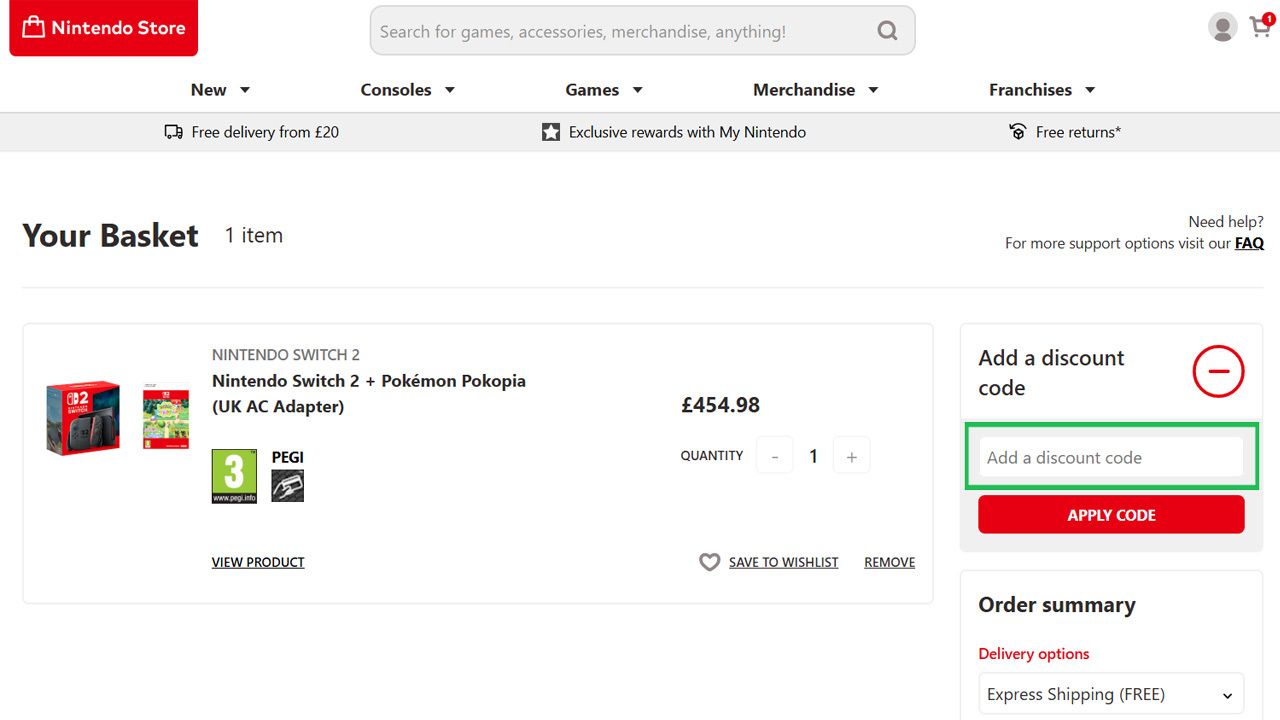Collapse discount code section with minus icon
The width and height of the screenshot is (1280, 720).
pyautogui.click(x=1218, y=372)
